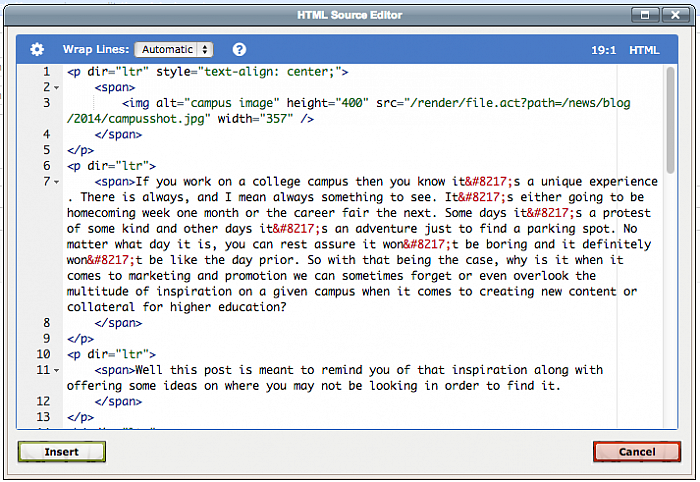The width and height of the screenshot is (700, 482).
Task: Place cursor in "text-align: center;" style value
Action: pyautogui.click(x=269, y=72)
